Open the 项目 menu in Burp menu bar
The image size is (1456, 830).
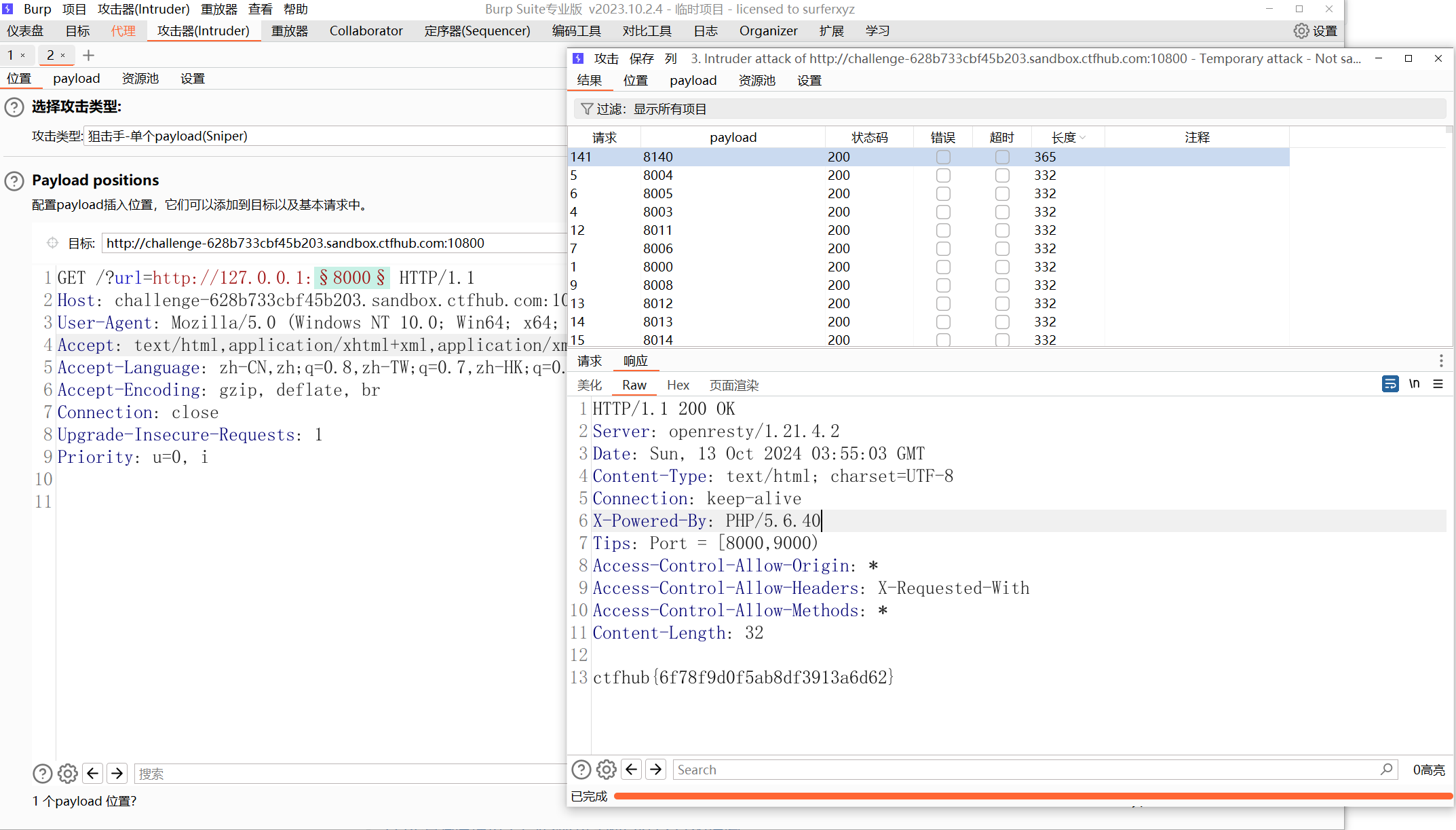pos(74,9)
